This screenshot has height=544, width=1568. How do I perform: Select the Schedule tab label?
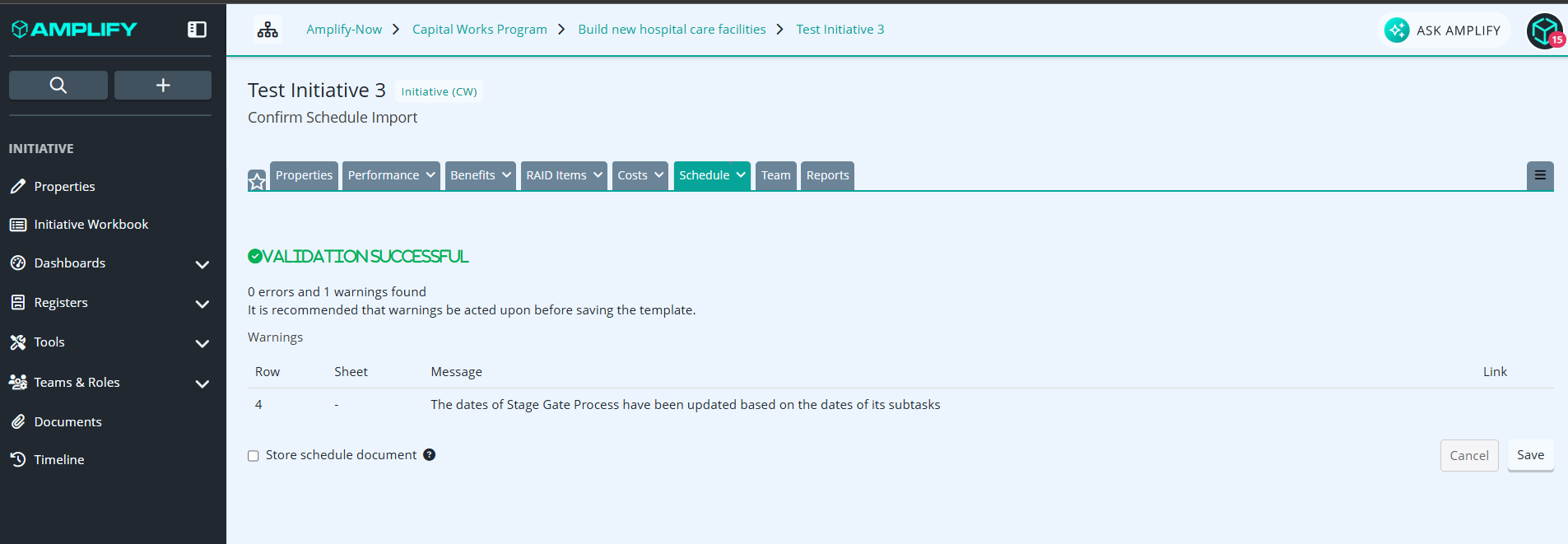coord(705,175)
